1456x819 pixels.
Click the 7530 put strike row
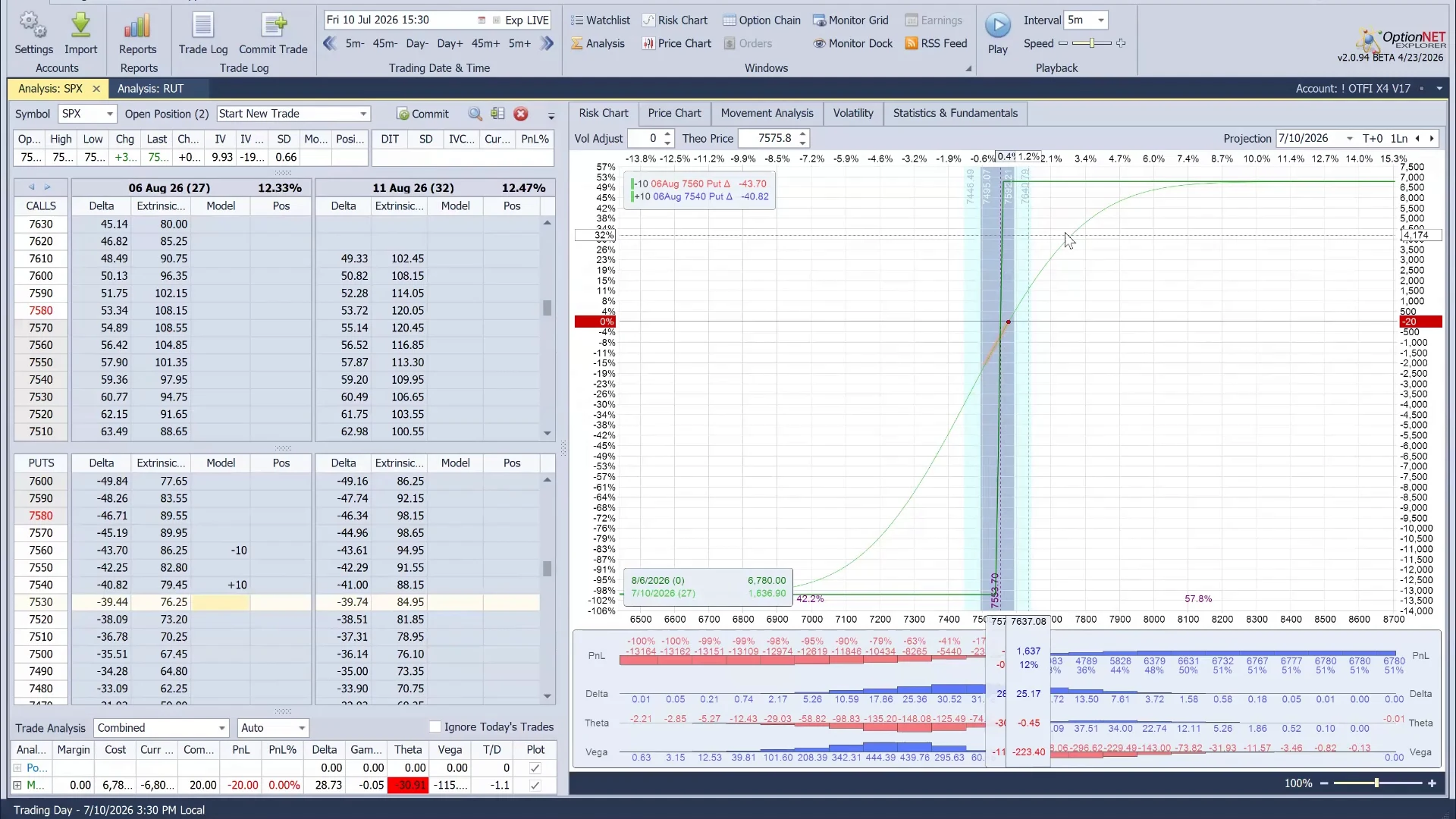point(277,602)
